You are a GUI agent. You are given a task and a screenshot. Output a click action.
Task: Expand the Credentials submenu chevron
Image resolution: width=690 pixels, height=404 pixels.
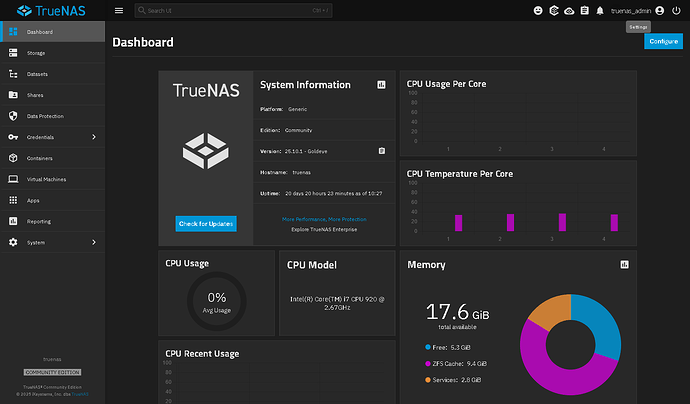[x=94, y=137]
